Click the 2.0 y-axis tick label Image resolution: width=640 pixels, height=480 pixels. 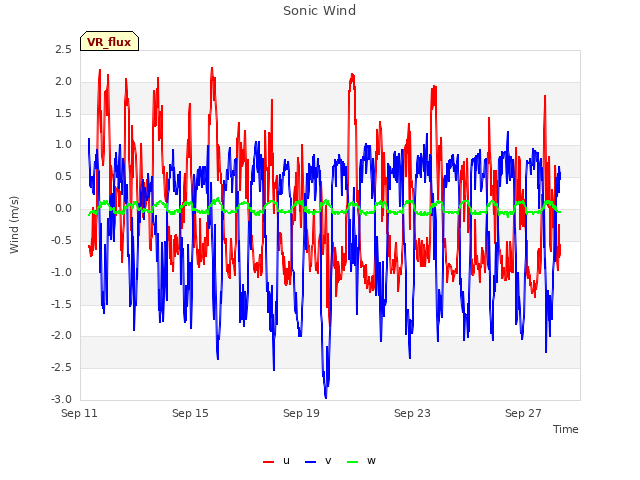63,81
